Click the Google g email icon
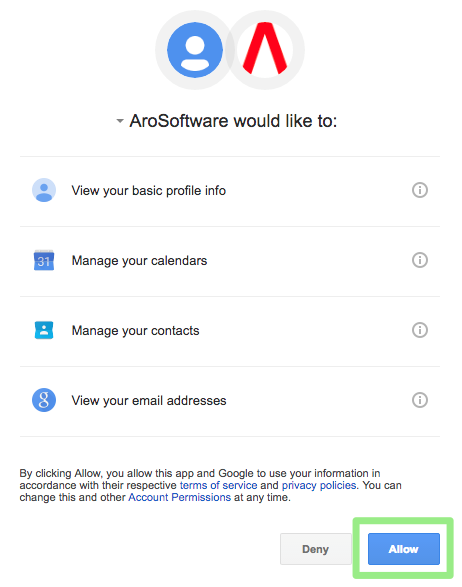This screenshot has width=462, height=587. (44, 400)
